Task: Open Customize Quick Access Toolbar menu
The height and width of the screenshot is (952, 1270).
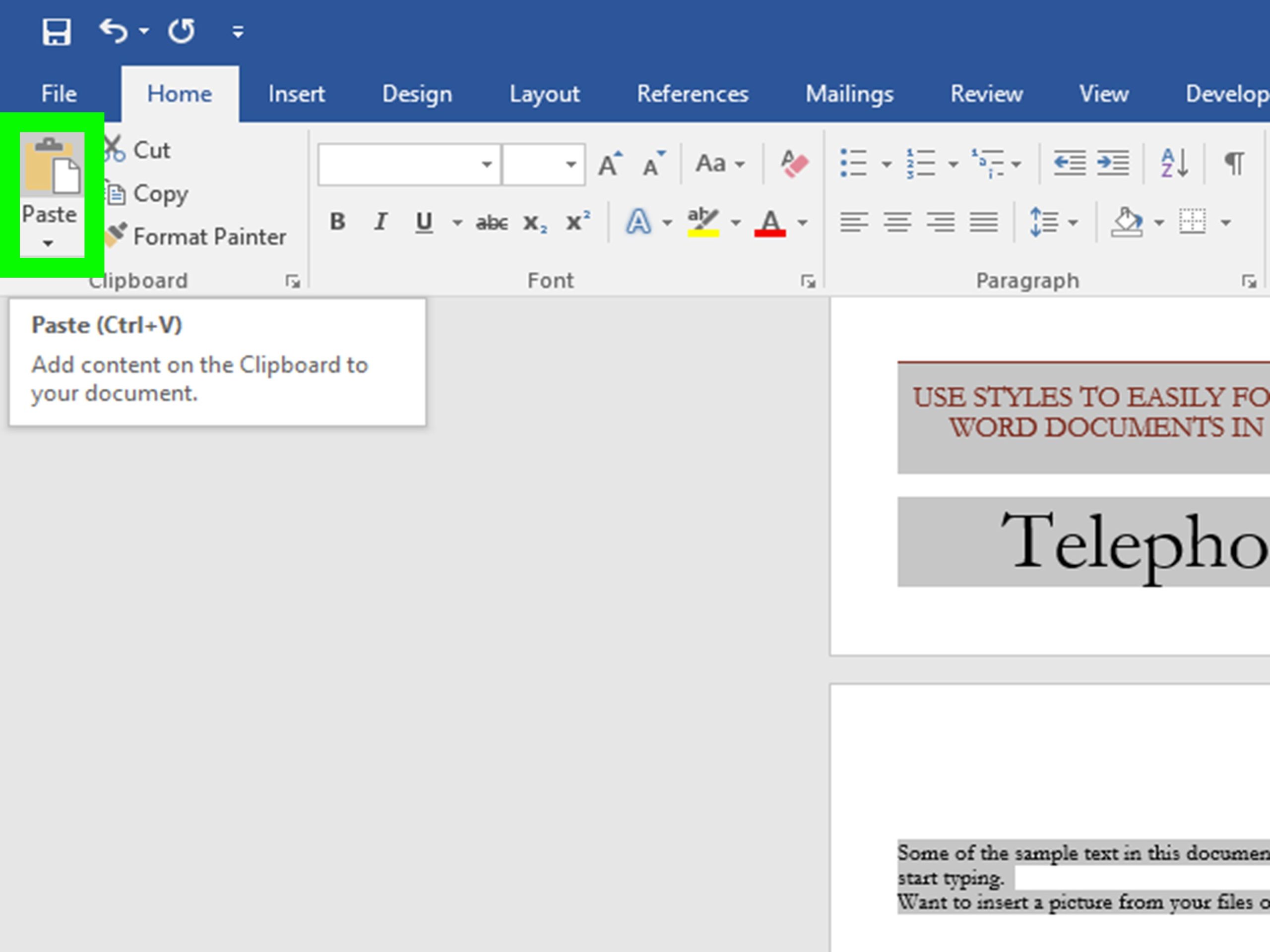Action: pyautogui.click(x=238, y=32)
